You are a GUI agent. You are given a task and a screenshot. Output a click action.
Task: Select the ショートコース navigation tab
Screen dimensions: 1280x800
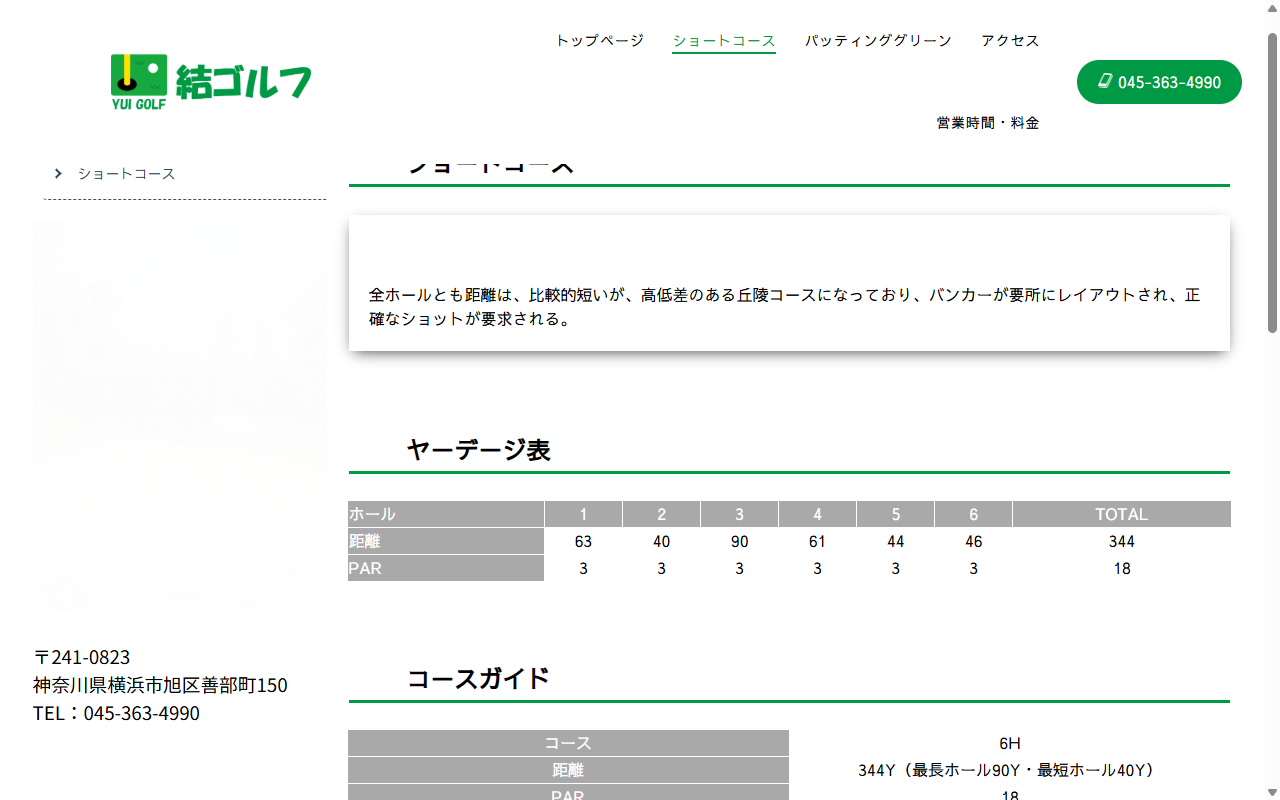point(724,41)
